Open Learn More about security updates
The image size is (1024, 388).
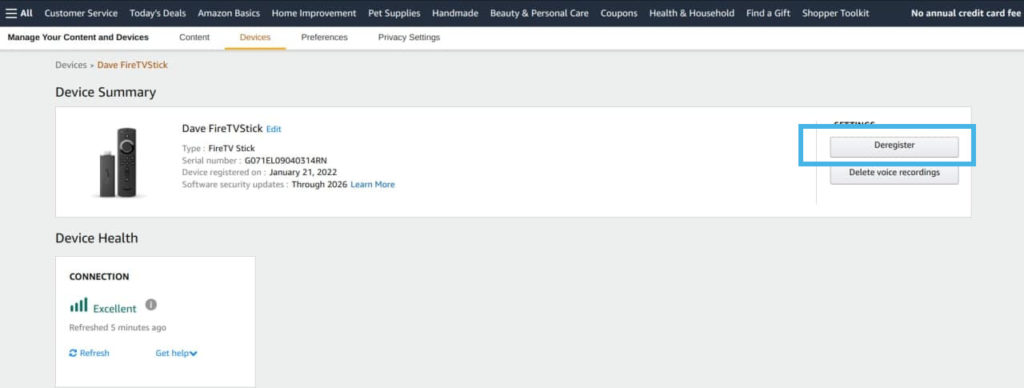click(x=372, y=185)
